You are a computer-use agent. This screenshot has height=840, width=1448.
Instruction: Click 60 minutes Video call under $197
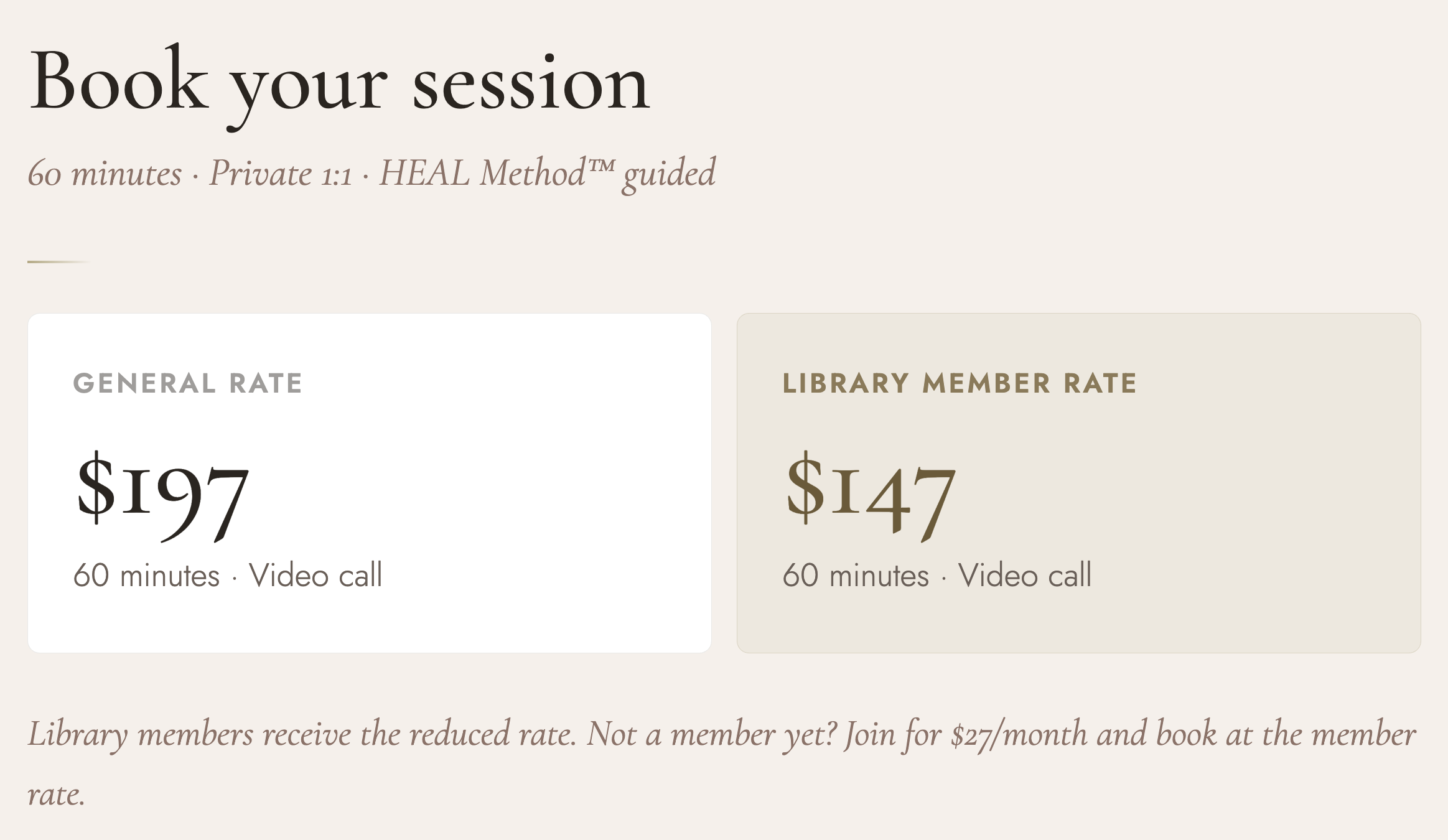click(228, 575)
